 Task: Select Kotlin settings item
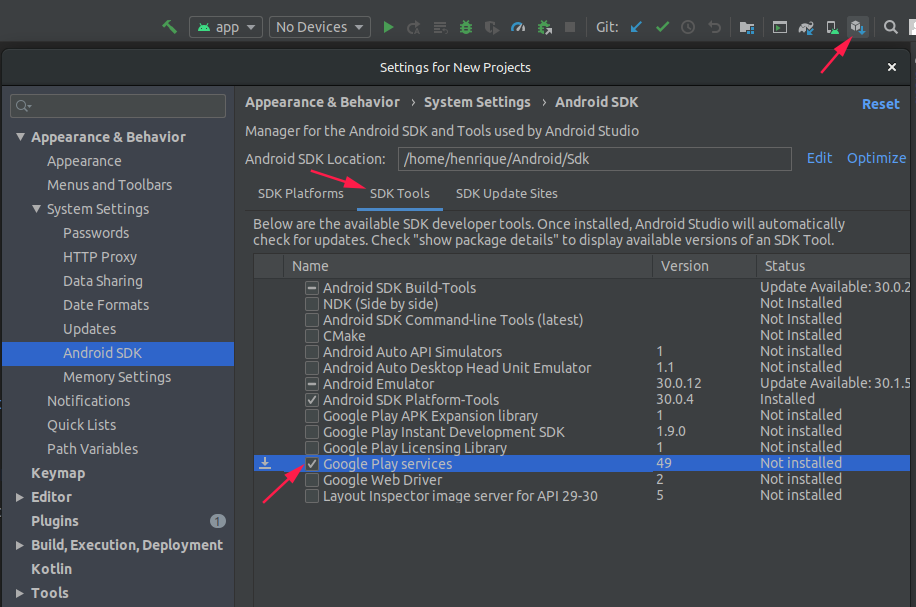tap(51, 569)
